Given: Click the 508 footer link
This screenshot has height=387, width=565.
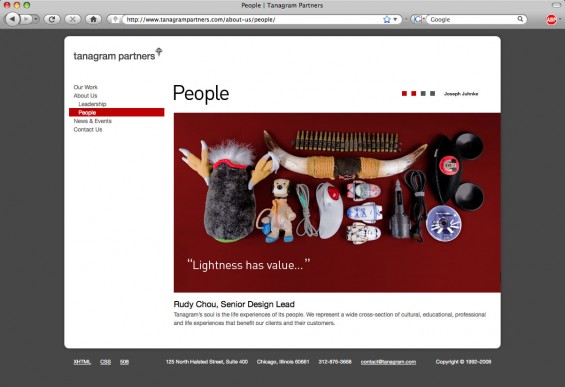Looking at the screenshot, I should (x=124, y=362).
